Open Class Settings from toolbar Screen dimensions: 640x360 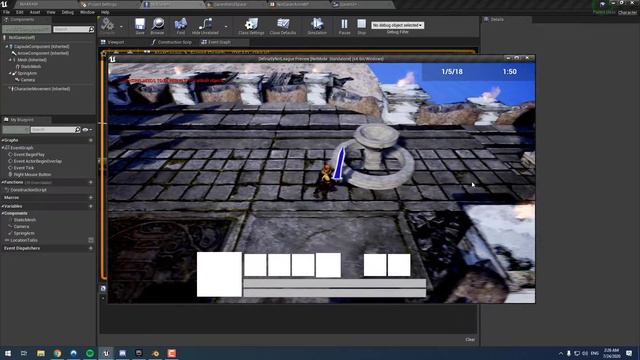click(x=251, y=25)
